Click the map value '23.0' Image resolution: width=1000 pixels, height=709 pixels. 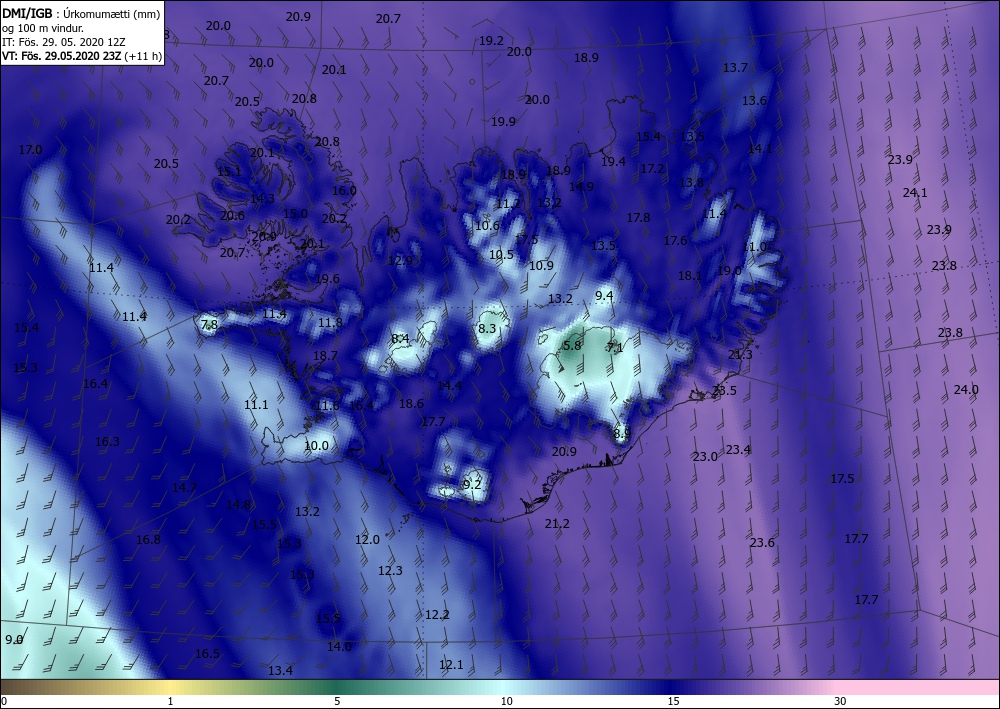(705, 457)
